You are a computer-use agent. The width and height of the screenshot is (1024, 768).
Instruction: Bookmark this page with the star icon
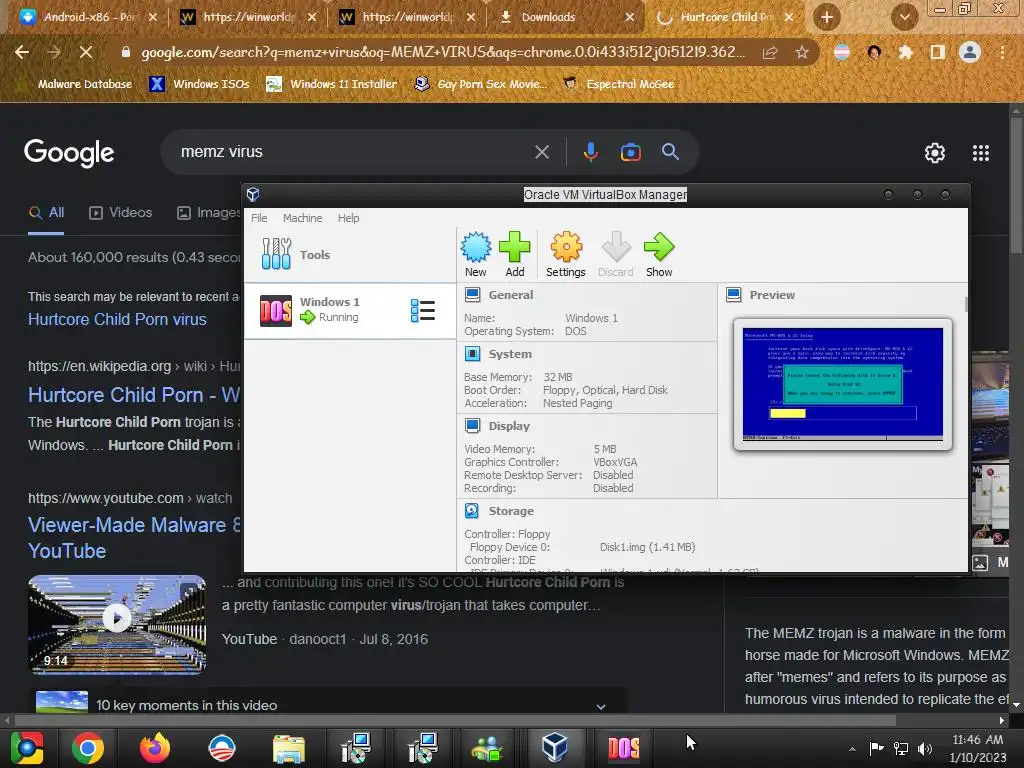point(802,52)
